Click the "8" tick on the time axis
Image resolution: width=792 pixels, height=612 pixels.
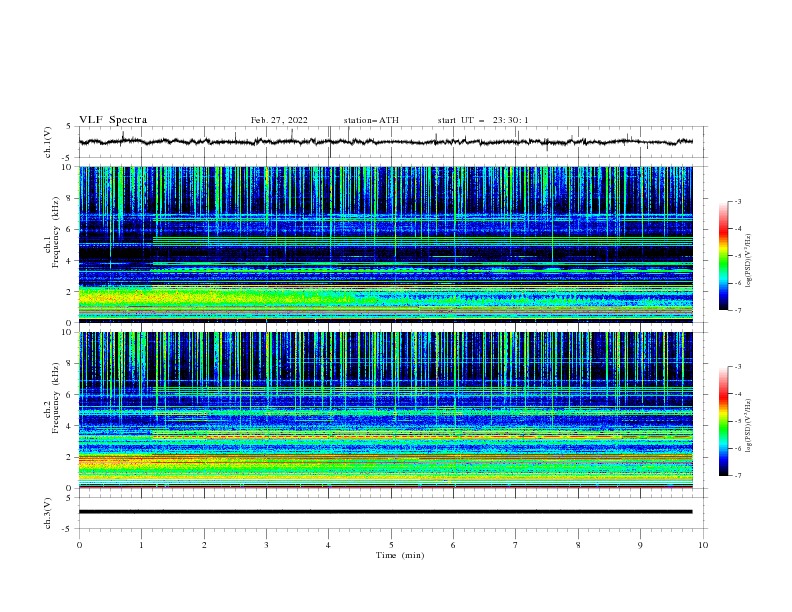pyautogui.click(x=578, y=545)
